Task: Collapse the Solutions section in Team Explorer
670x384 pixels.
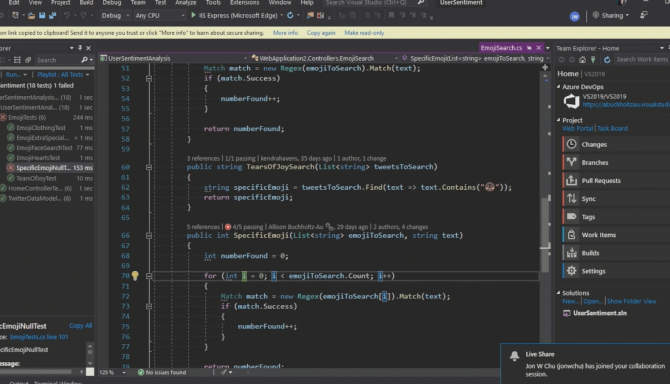Action: pyautogui.click(x=558, y=293)
